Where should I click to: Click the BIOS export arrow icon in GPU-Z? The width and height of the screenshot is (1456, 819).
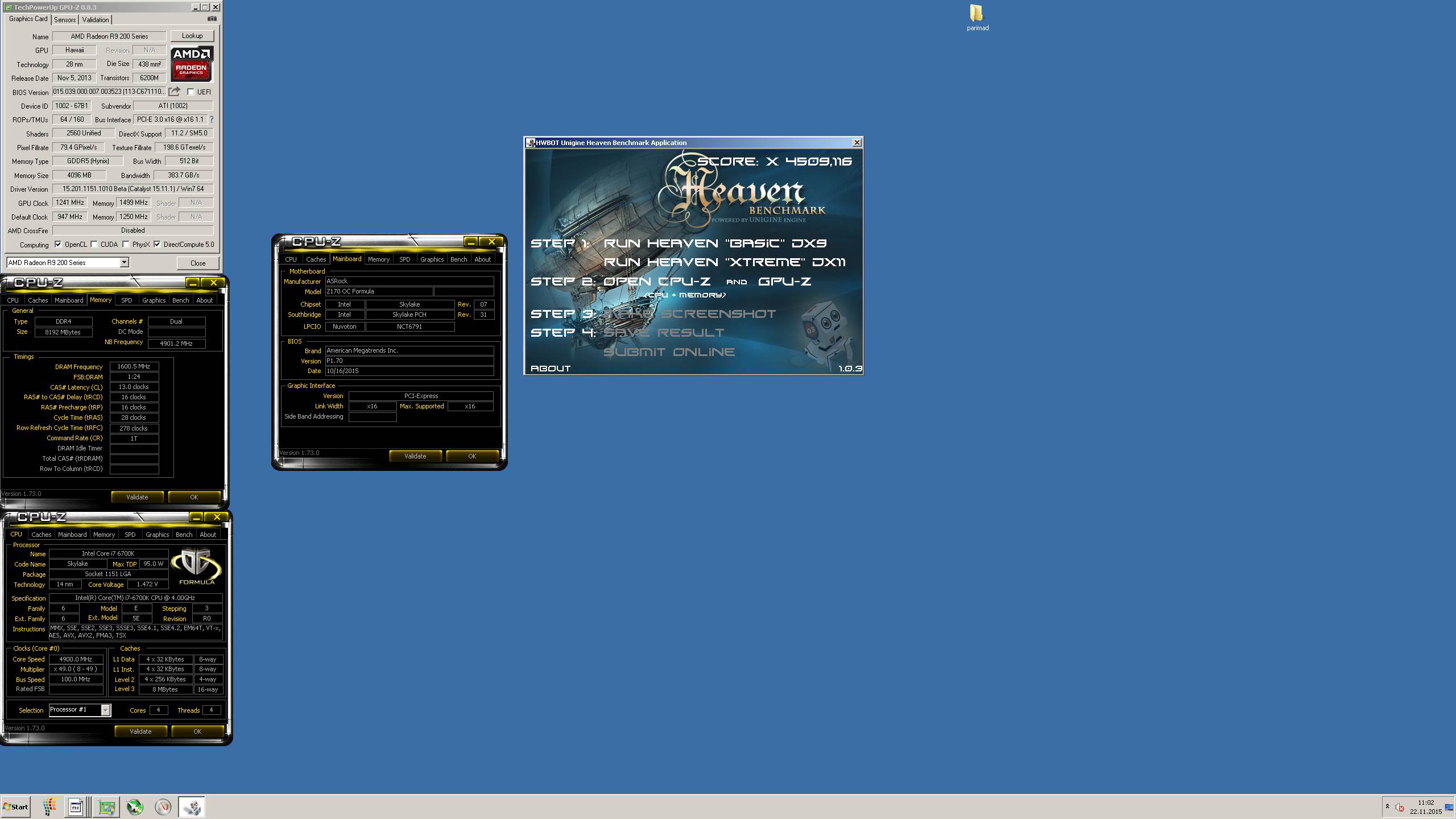point(175,92)
